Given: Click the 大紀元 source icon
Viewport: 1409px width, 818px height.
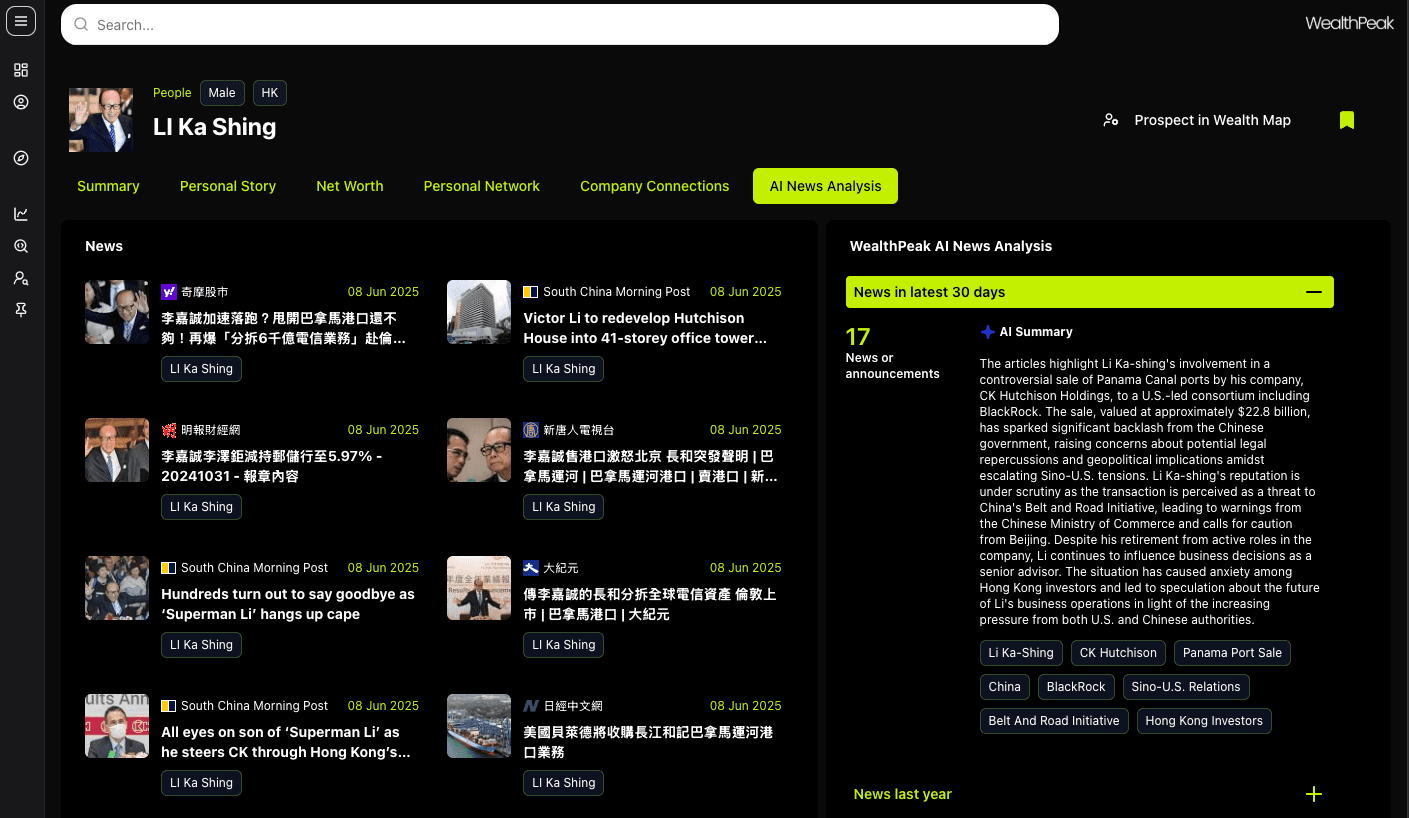Looking at the screenshot, I should point(531,568).
